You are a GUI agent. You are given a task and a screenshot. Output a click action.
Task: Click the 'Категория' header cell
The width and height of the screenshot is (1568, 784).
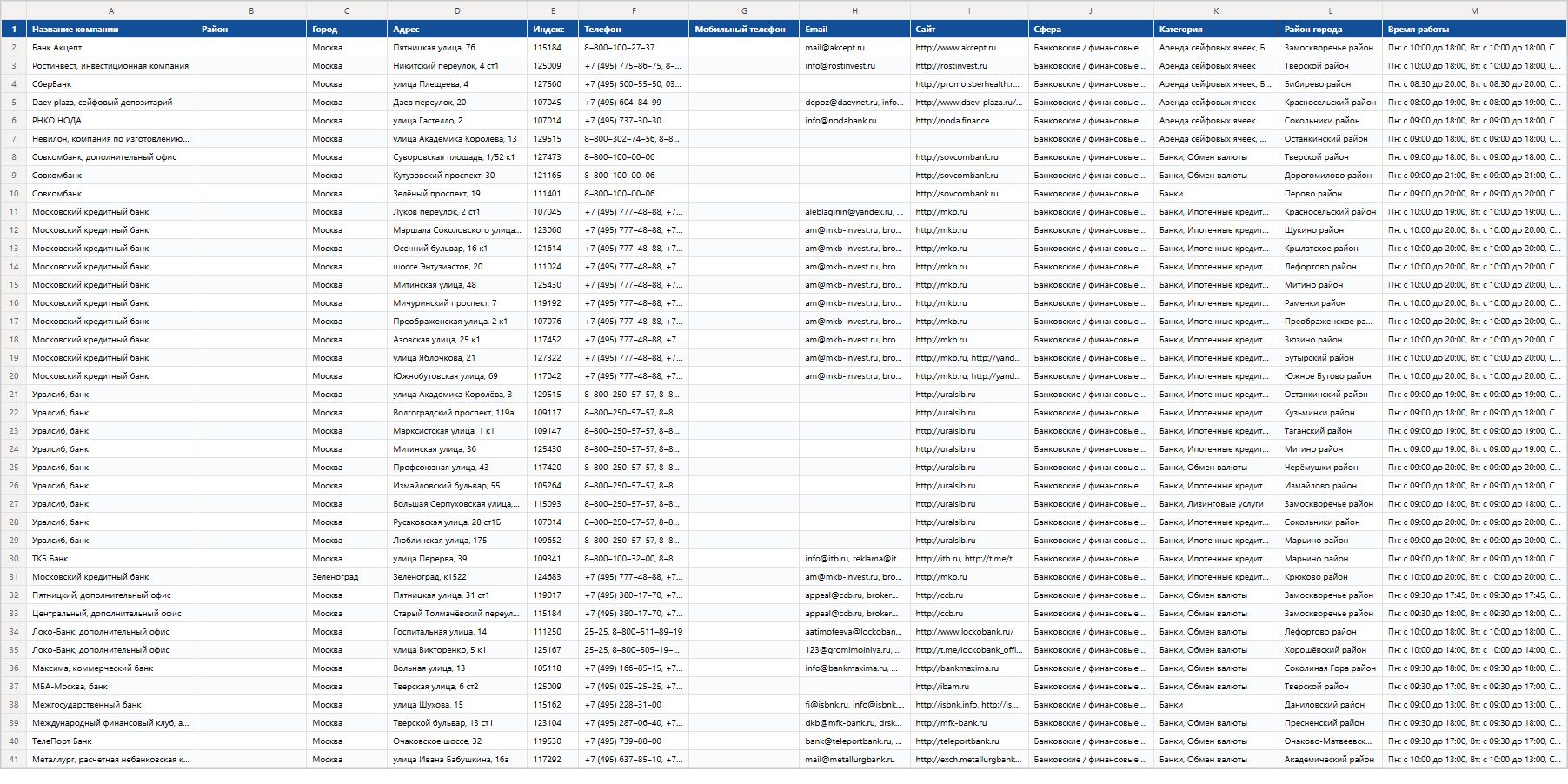click(x=1216, y=30)
